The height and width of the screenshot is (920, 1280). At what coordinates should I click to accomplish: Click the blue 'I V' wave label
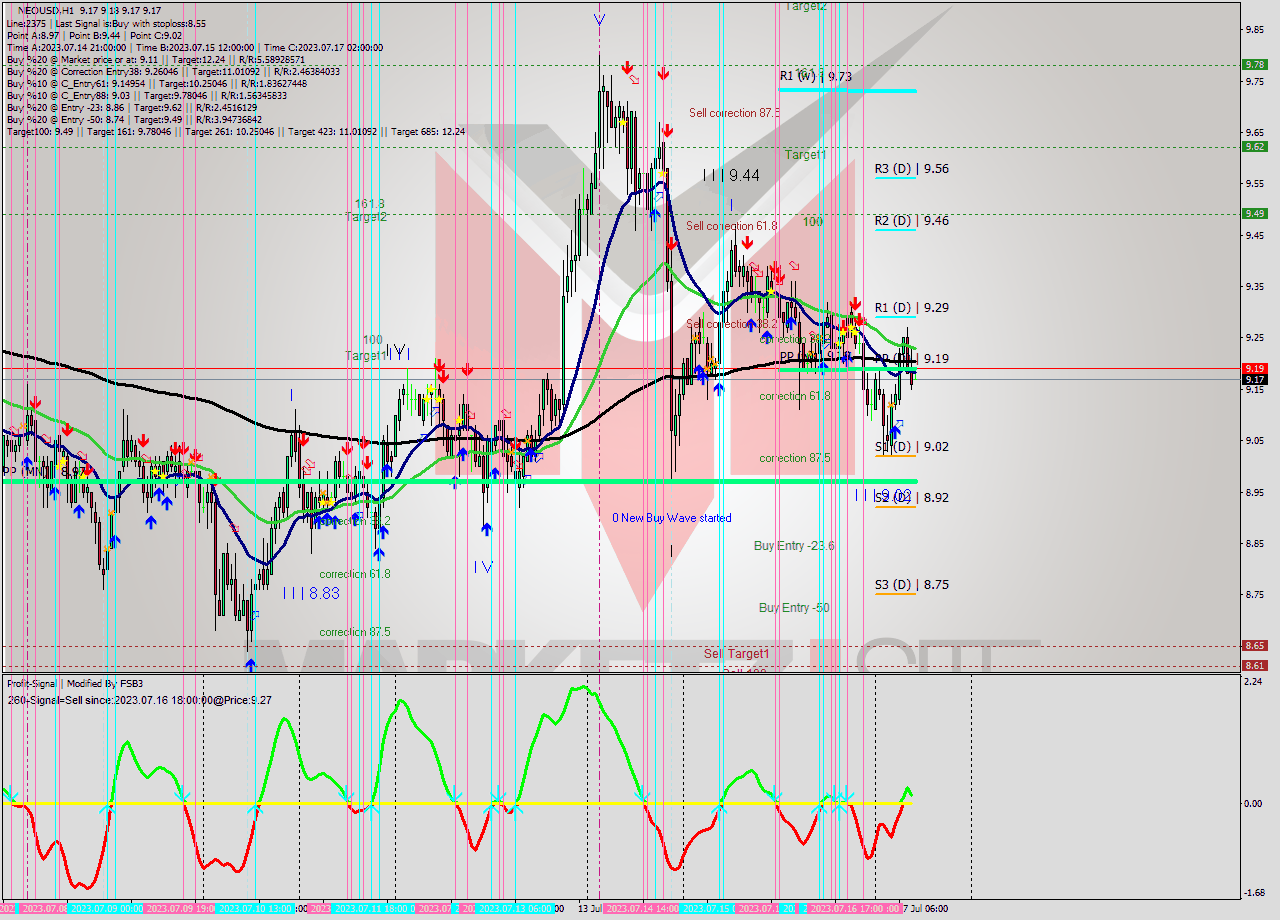483,567
